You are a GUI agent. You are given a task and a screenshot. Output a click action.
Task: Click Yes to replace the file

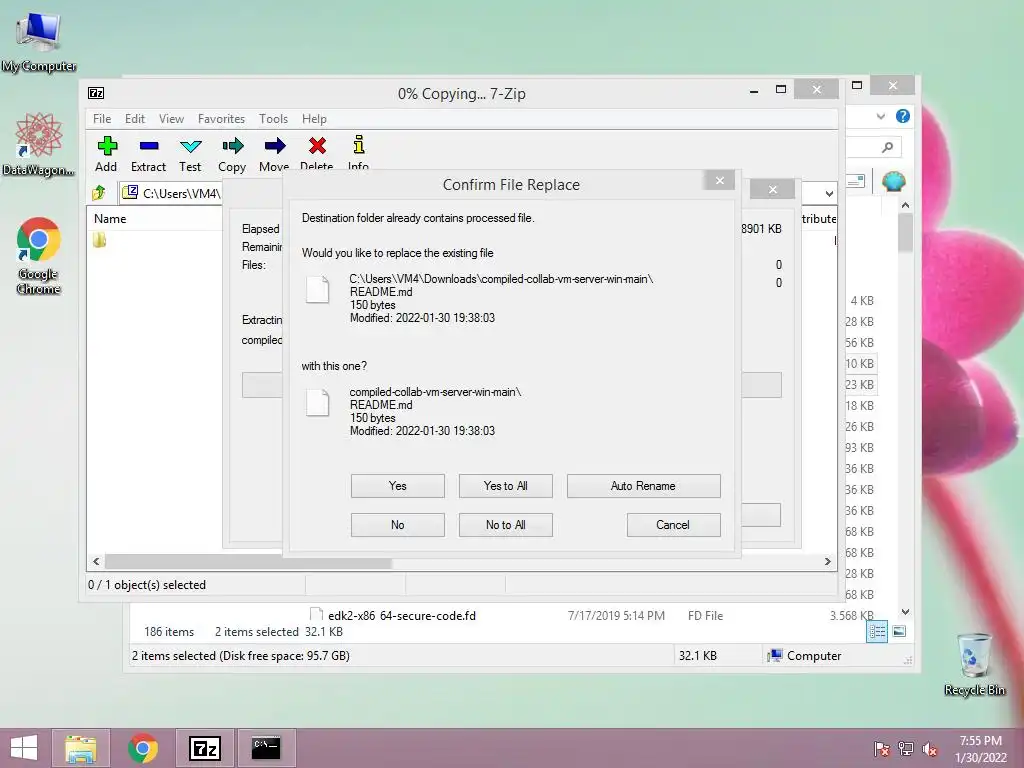click(x=398, y=486)
